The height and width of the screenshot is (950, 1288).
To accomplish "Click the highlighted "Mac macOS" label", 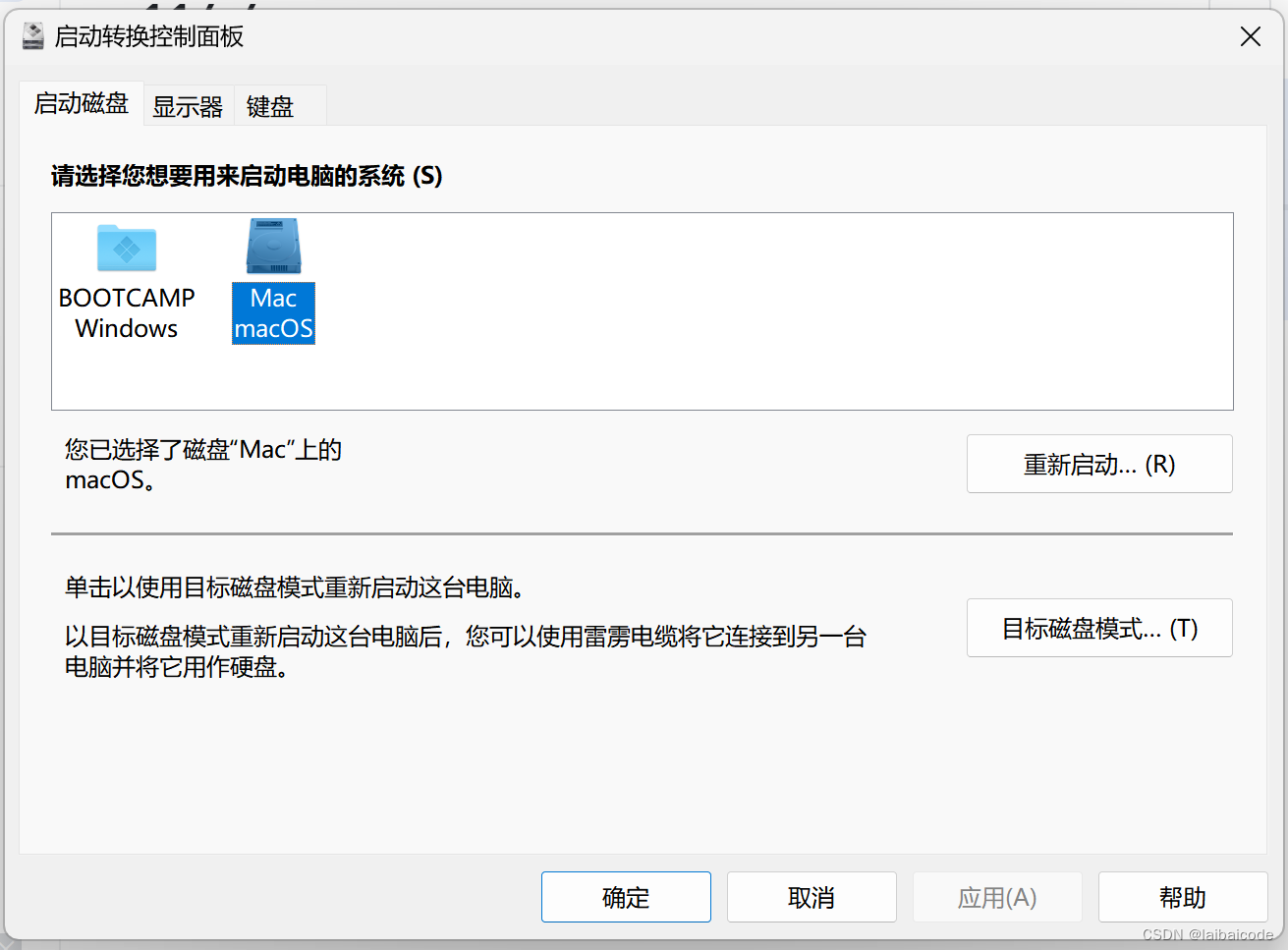I will point(273,313).
